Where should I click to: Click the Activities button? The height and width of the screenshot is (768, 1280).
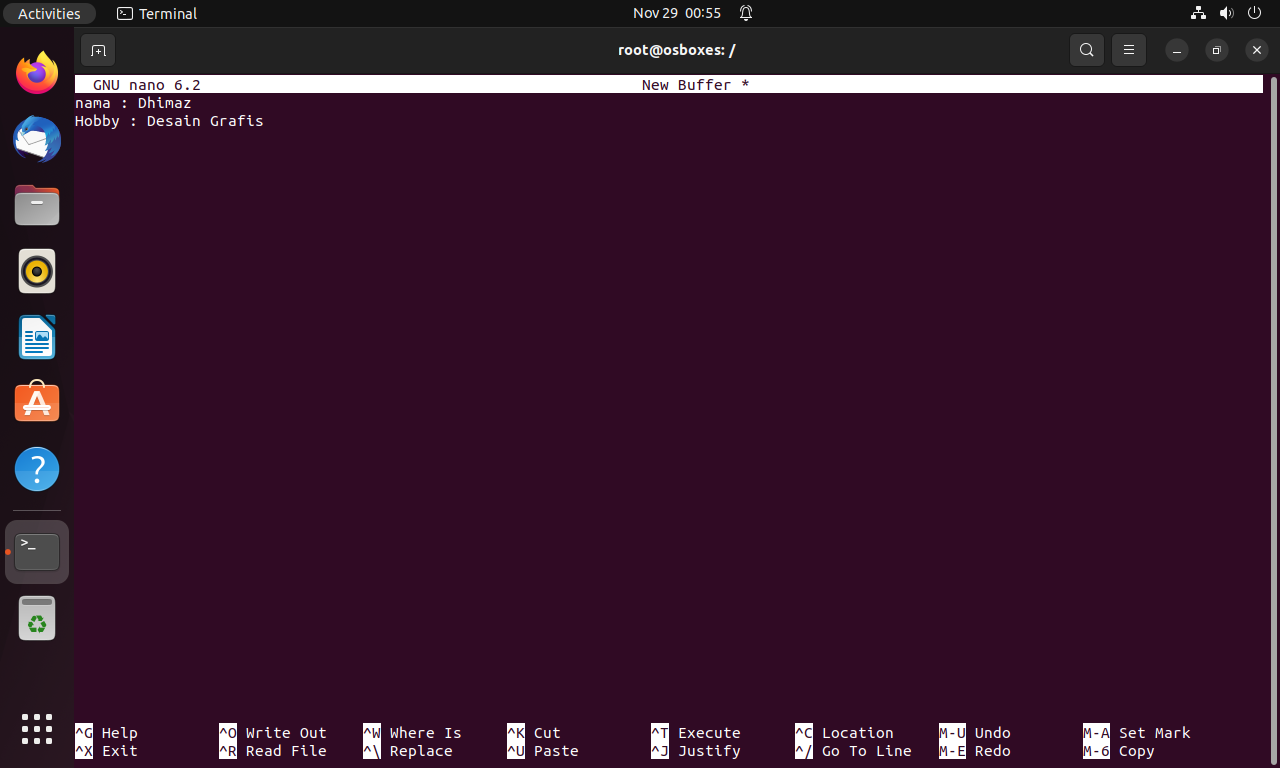tap(49, 13)
